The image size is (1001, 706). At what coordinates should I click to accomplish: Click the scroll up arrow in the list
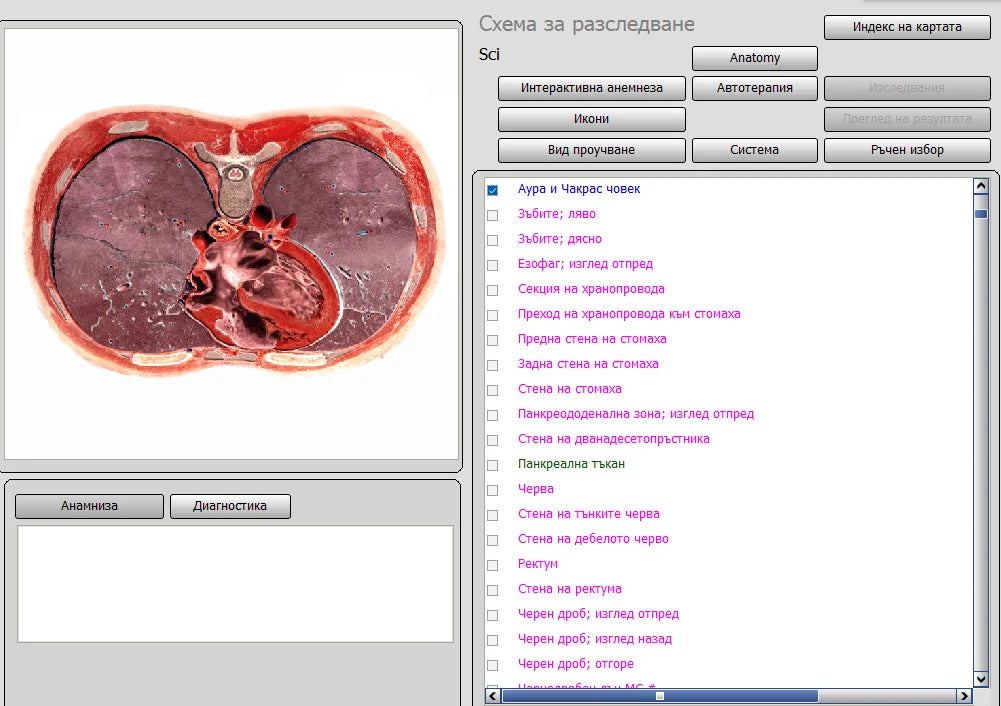[980, 187]
